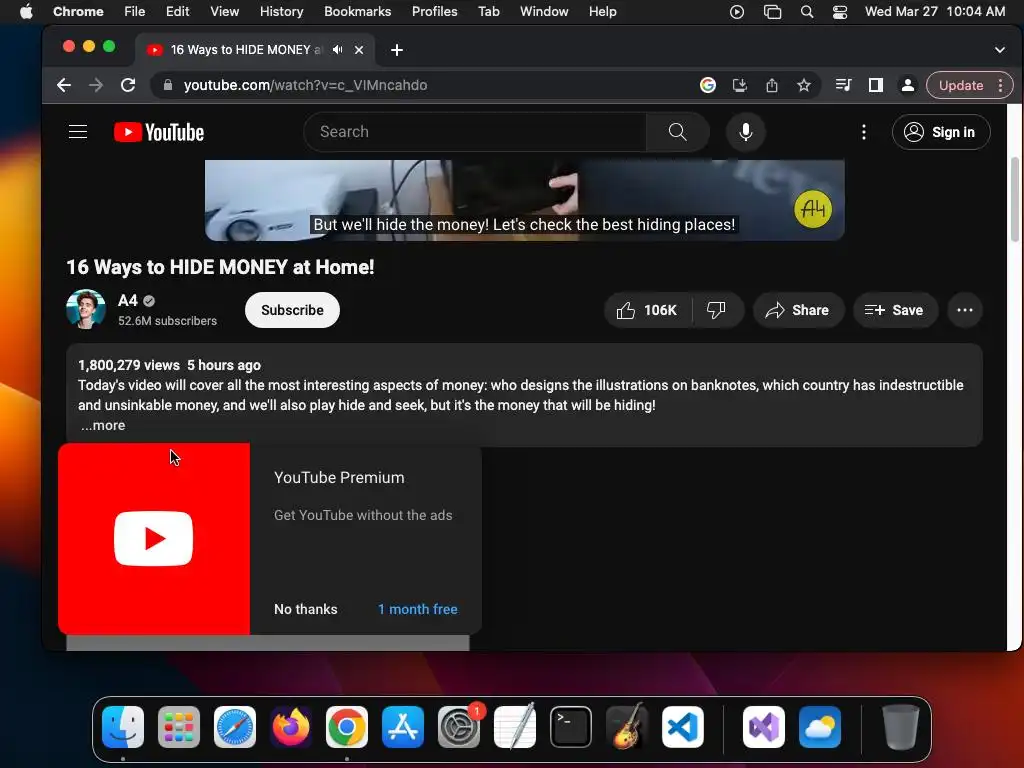Accept the 1 month free offer
Image resolution: width=1024 pixels, height=768 pixels.
pos(417,609)
